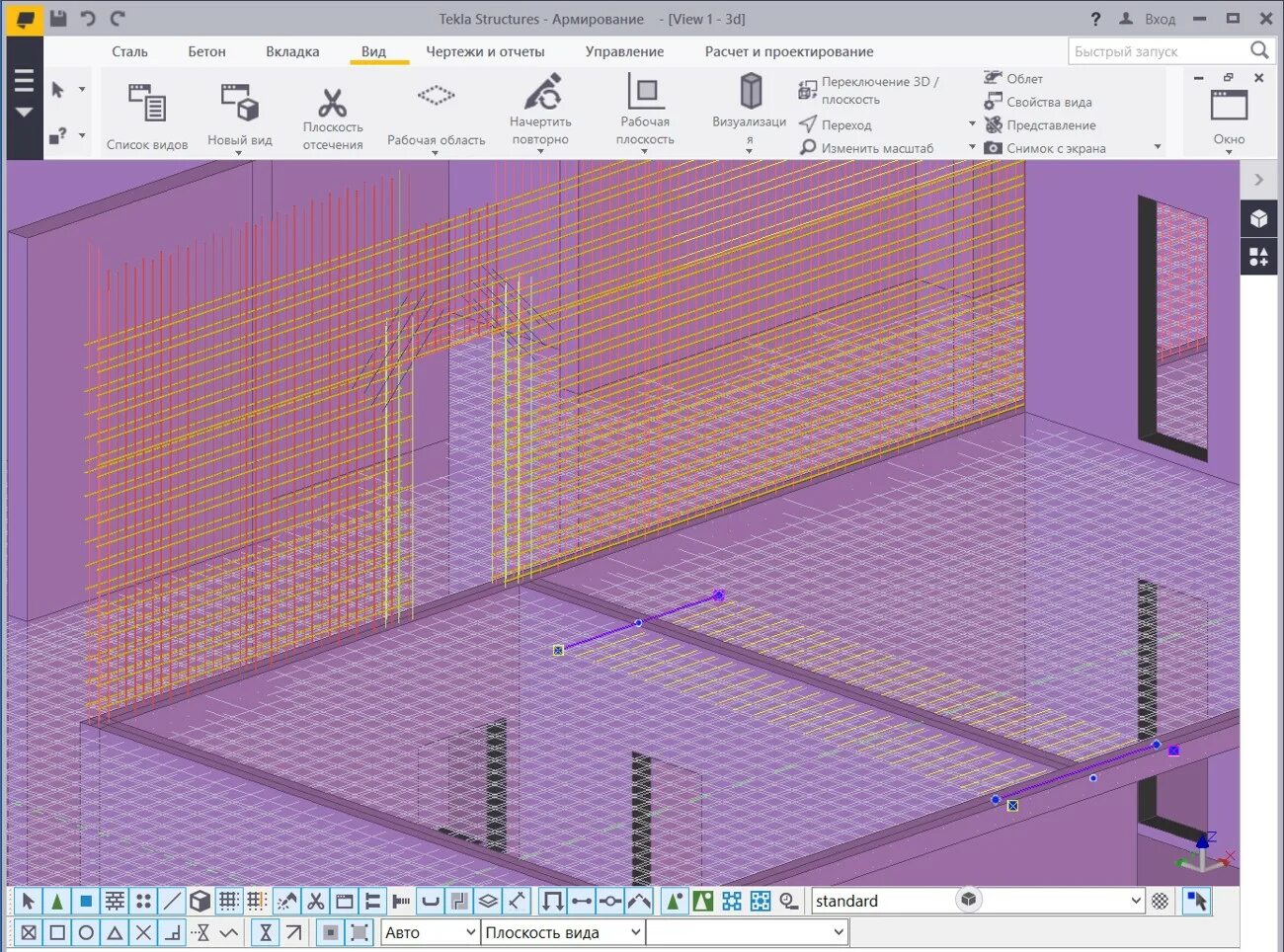Switch to the Сталь ribbon tab
1284x952 pixels.
(129, 51)
